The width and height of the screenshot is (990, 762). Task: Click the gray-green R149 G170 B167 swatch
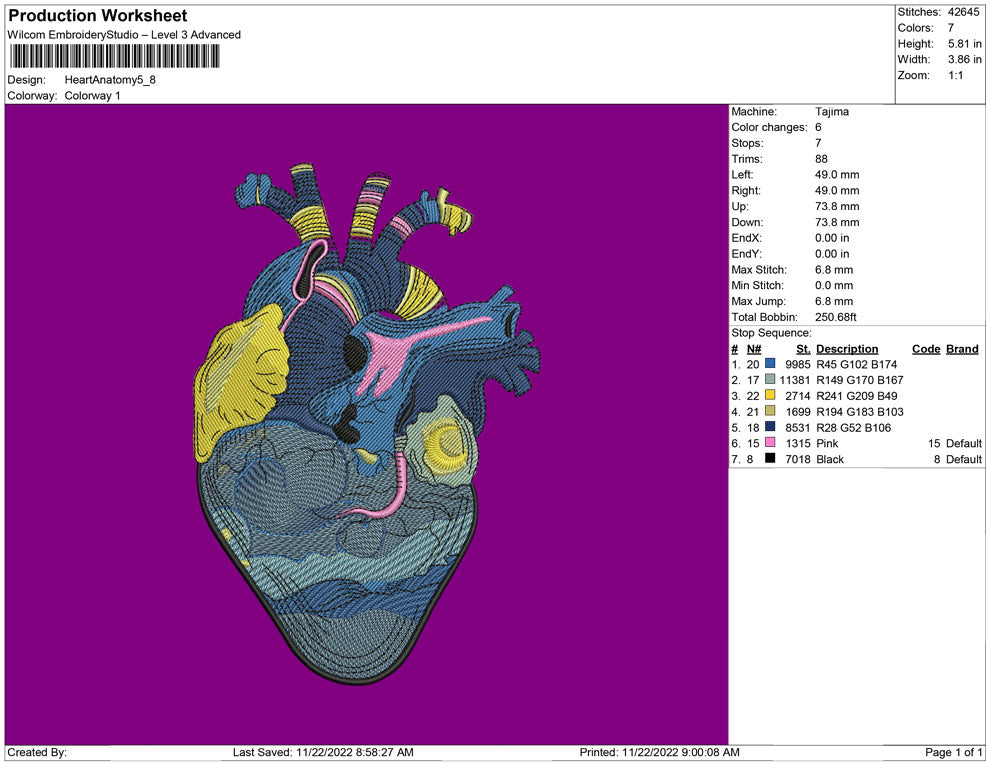pyautogui.click(x=770, y=379)
